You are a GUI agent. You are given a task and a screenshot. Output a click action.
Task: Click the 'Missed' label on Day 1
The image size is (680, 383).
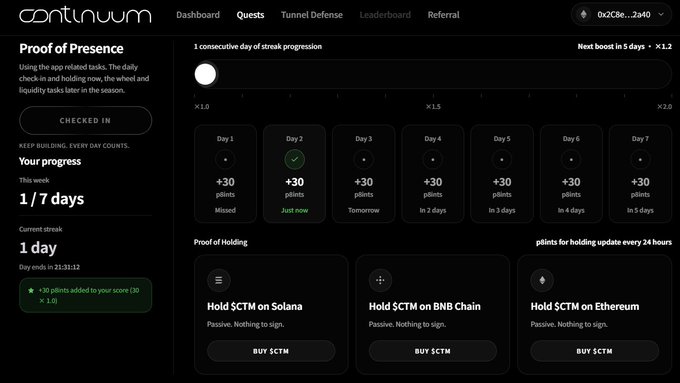225,210
